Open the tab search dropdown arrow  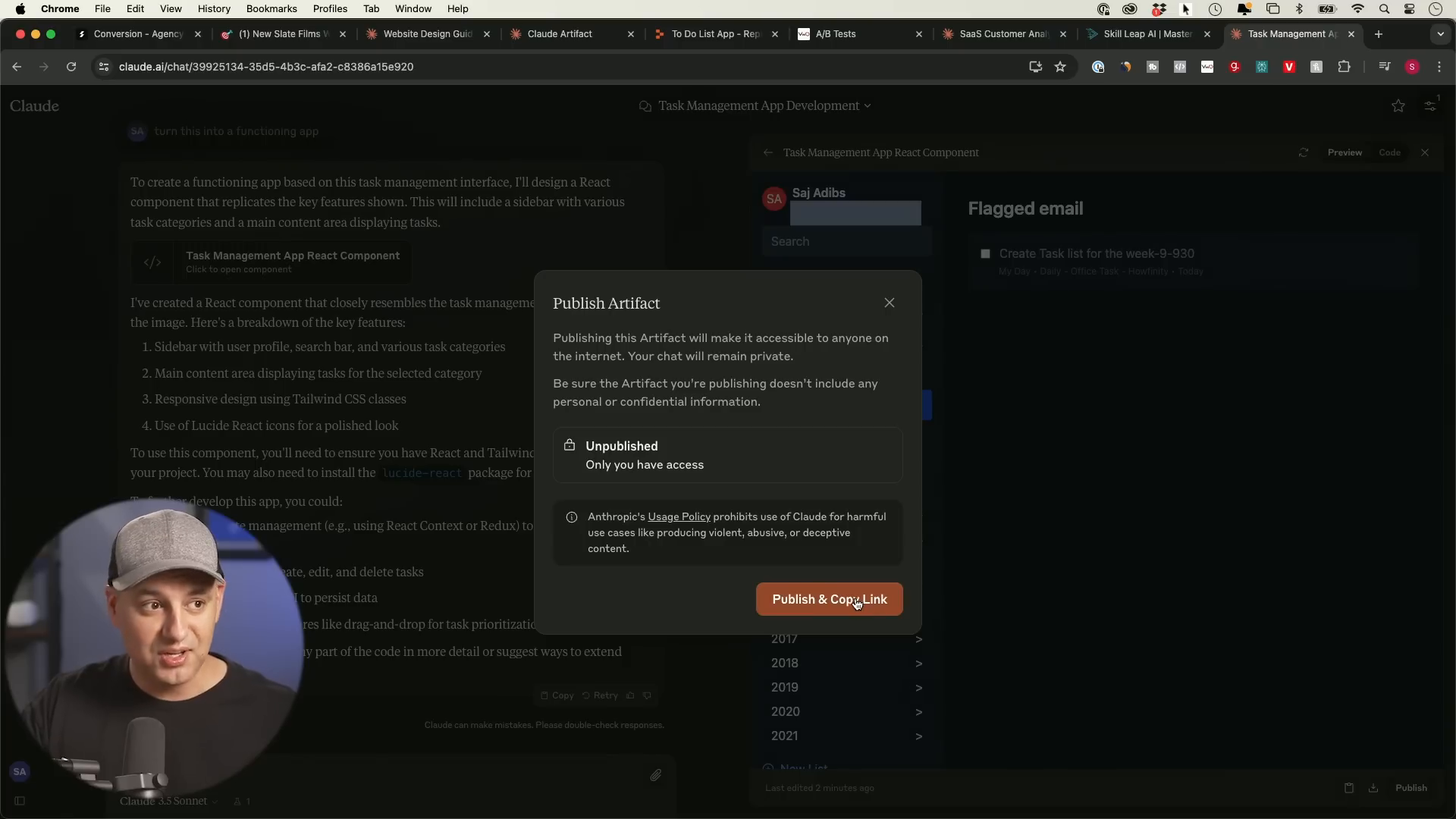click(x=1440, y=34)
